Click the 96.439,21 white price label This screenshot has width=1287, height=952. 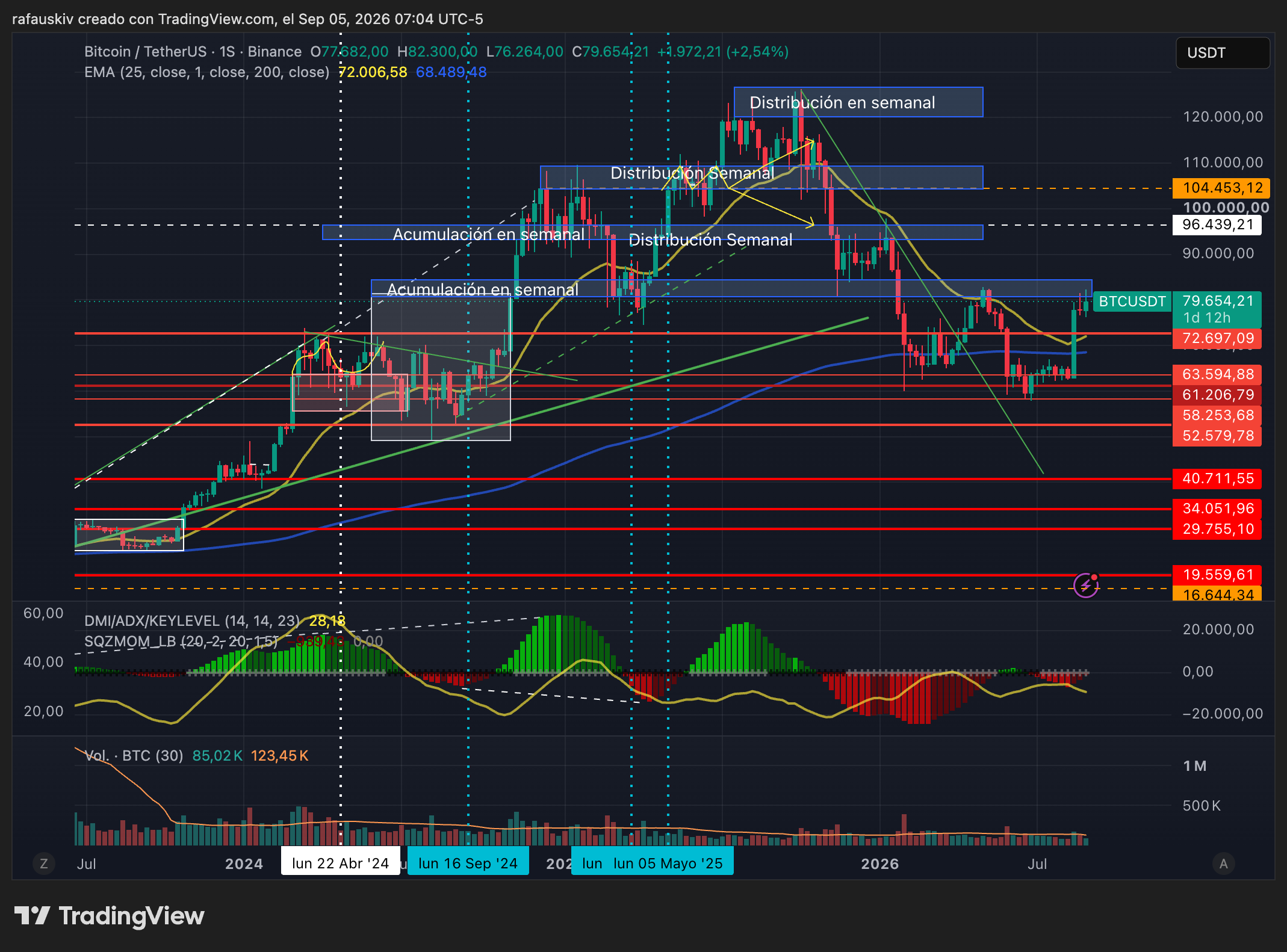[1217, 225]
